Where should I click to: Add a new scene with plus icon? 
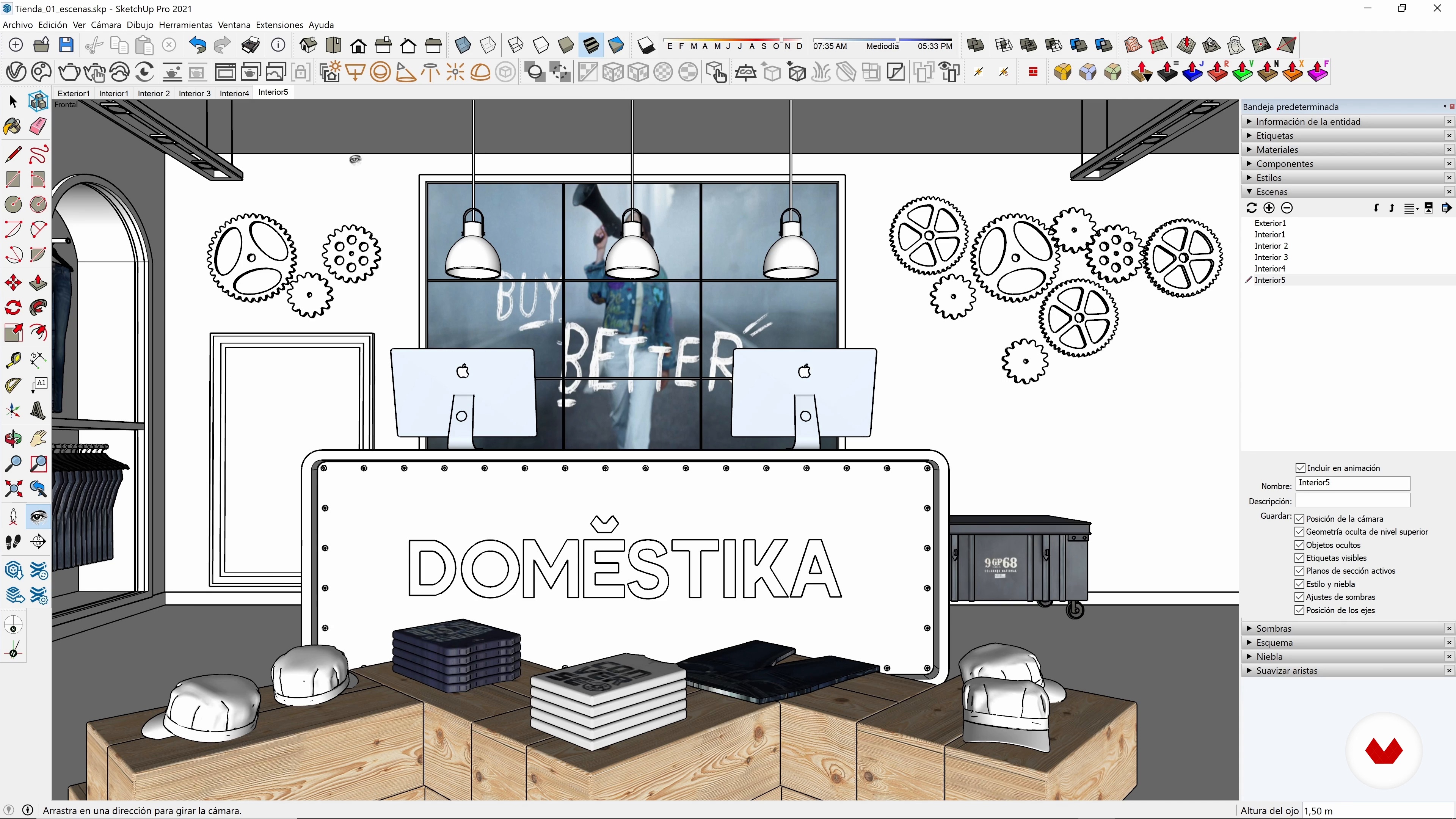(x=1269, y=208)
